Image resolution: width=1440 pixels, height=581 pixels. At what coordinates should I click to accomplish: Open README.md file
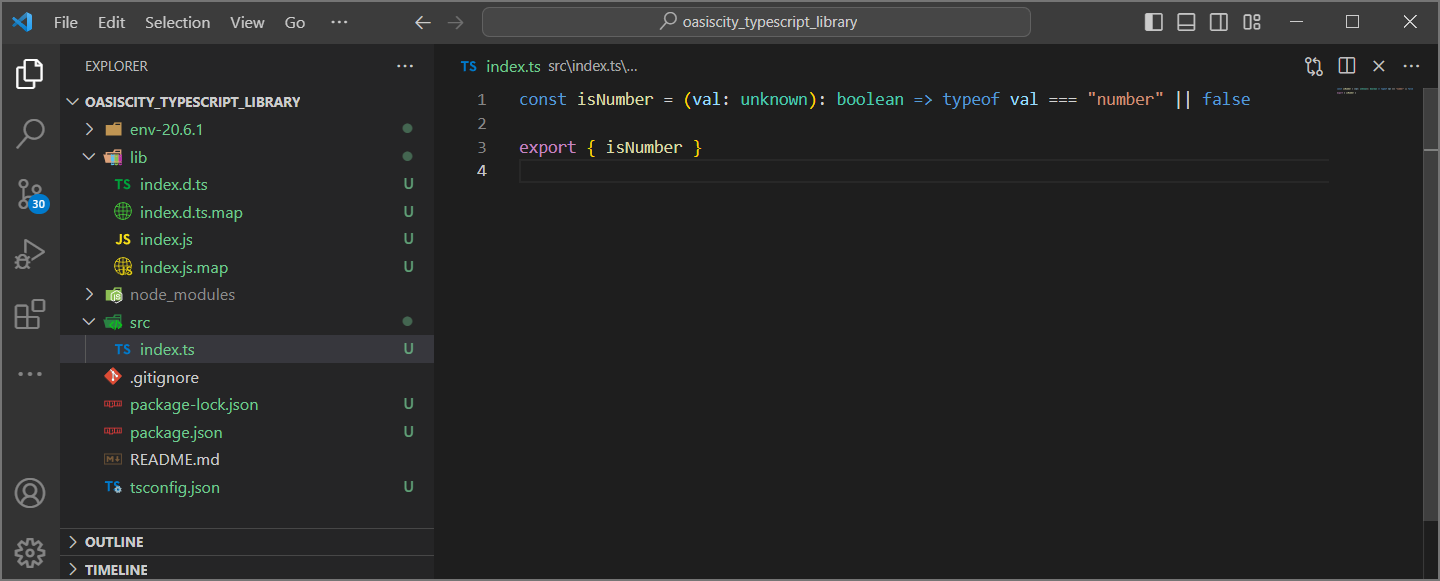click(247, 460)
